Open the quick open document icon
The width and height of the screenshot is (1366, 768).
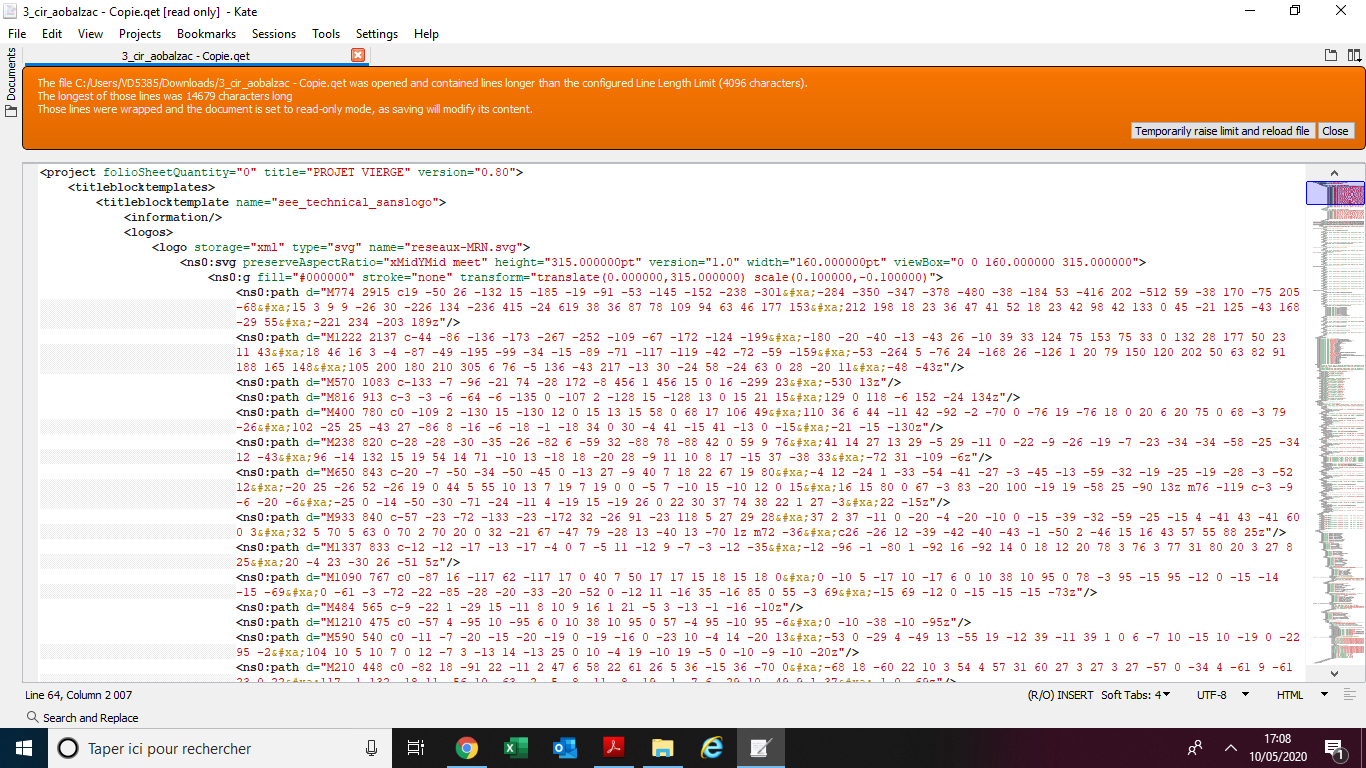1330,55
